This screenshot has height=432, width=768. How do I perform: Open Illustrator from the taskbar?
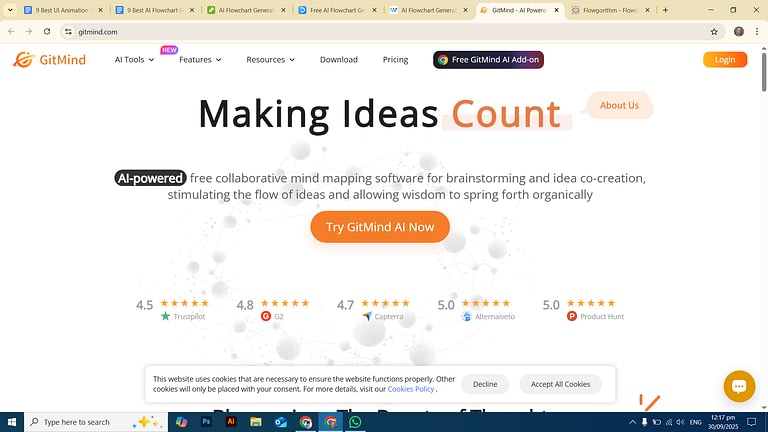[231, 422]
